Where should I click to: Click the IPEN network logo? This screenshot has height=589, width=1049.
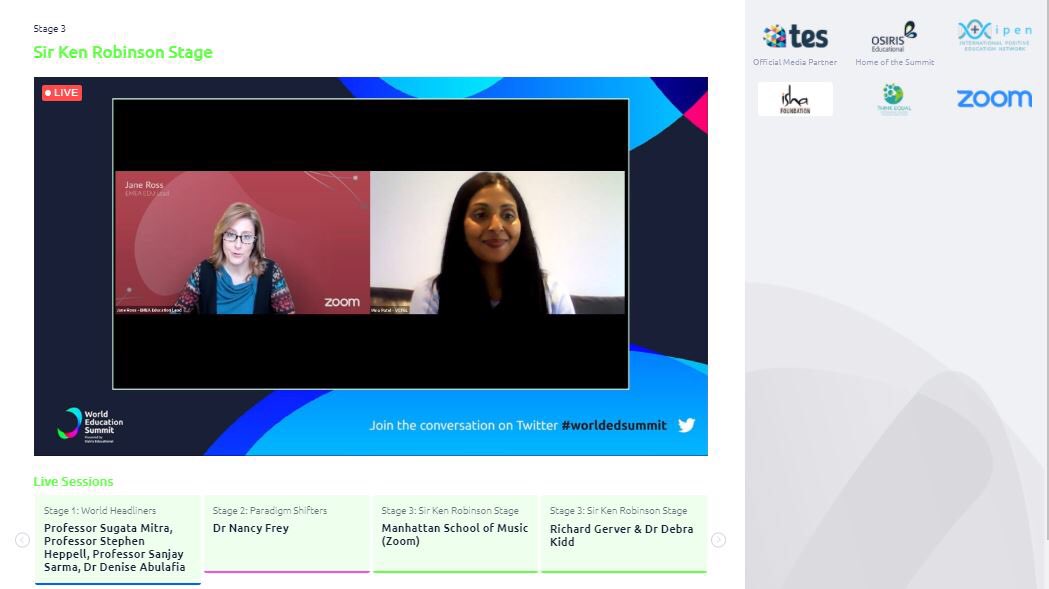tap(994, 35)
